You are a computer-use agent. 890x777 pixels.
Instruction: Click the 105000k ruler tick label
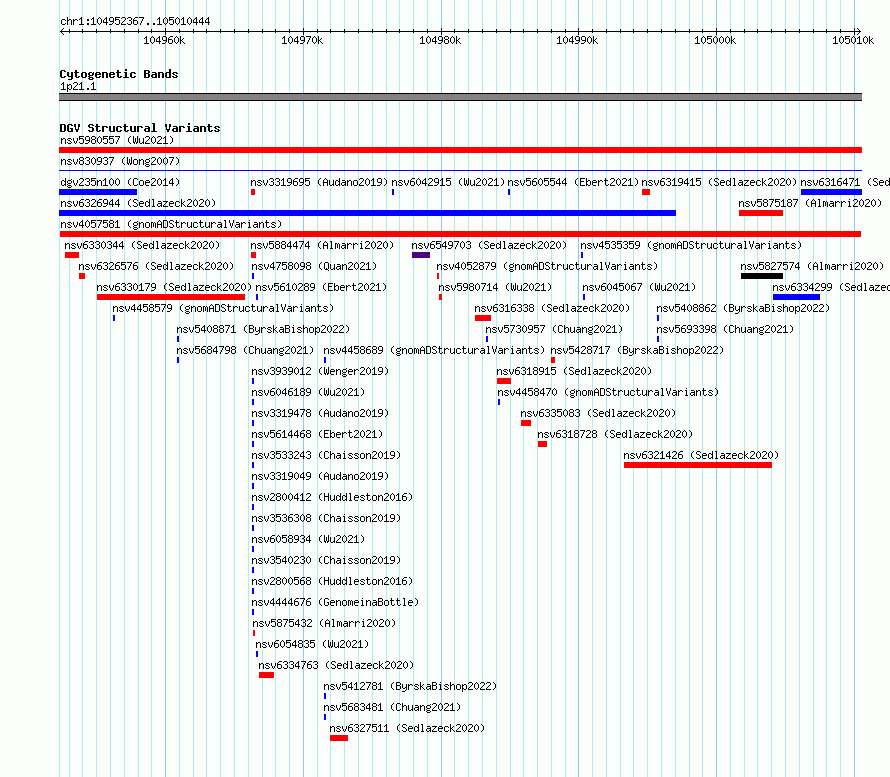pos(715,40)
